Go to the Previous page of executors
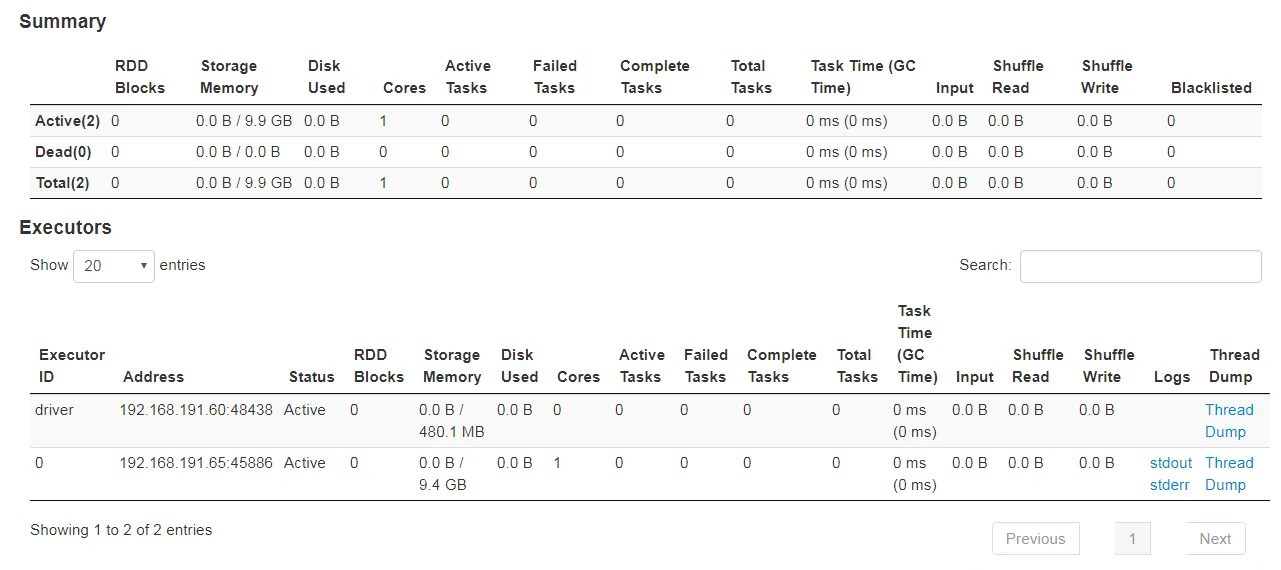Image resolution: width=1281 pixels, height=570 pixels. [x=1035, y=539]
